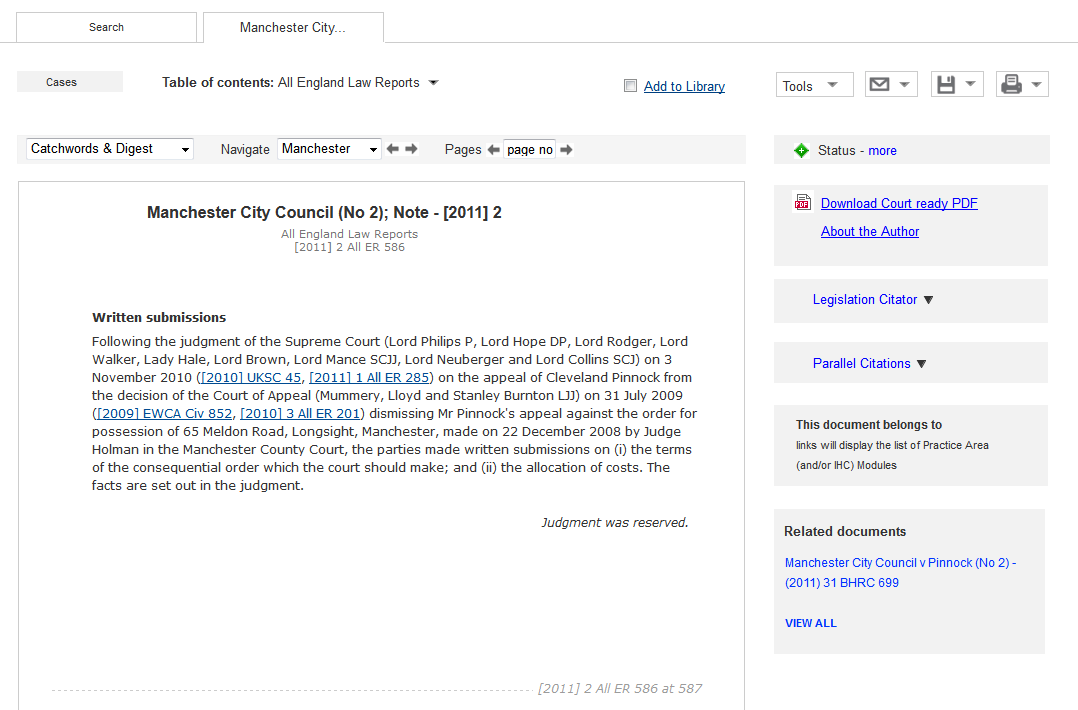This screenshot has height=710, width=1078.
Task: Click the Status more link
Action: 882,151
